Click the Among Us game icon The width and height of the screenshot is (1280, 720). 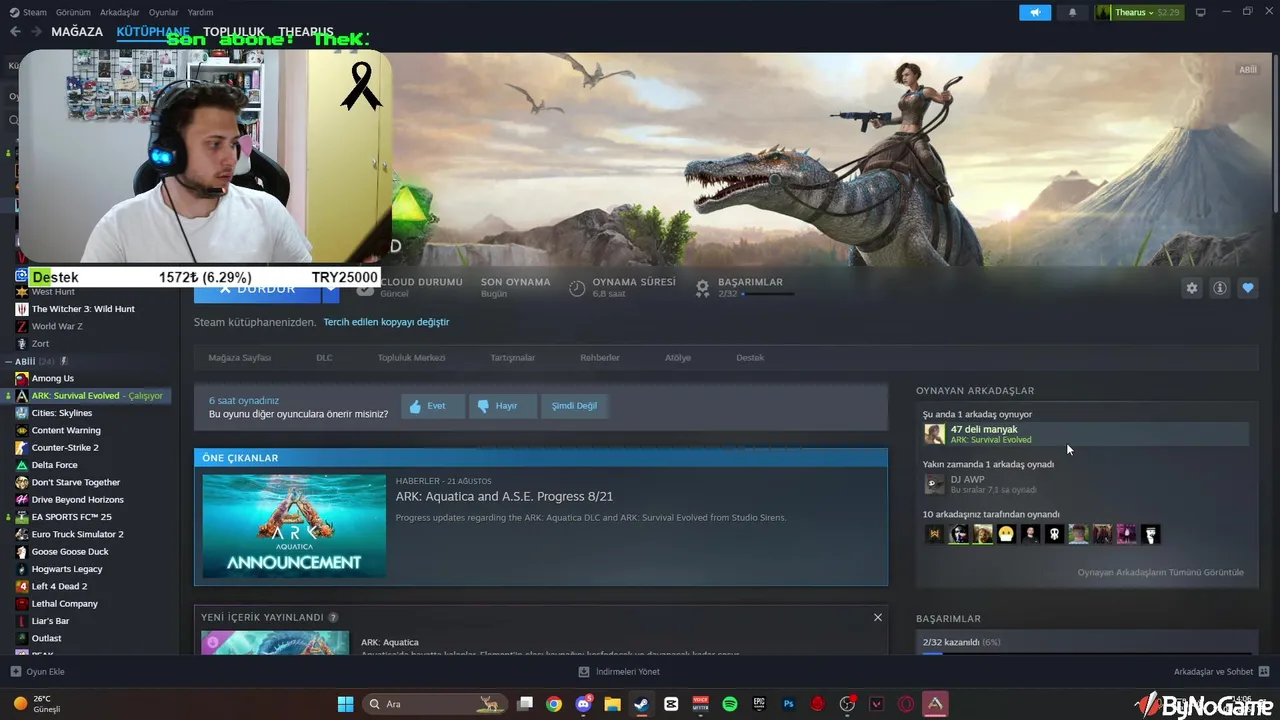click(21, 378)
